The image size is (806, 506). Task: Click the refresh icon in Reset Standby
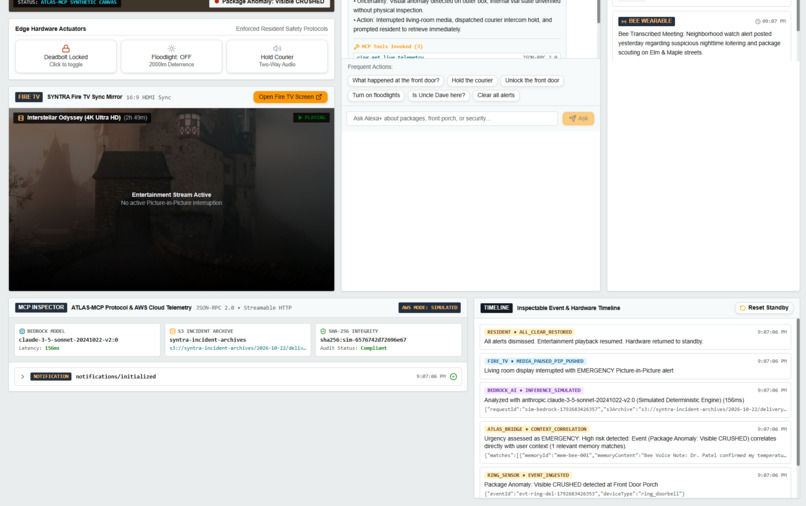742,308
